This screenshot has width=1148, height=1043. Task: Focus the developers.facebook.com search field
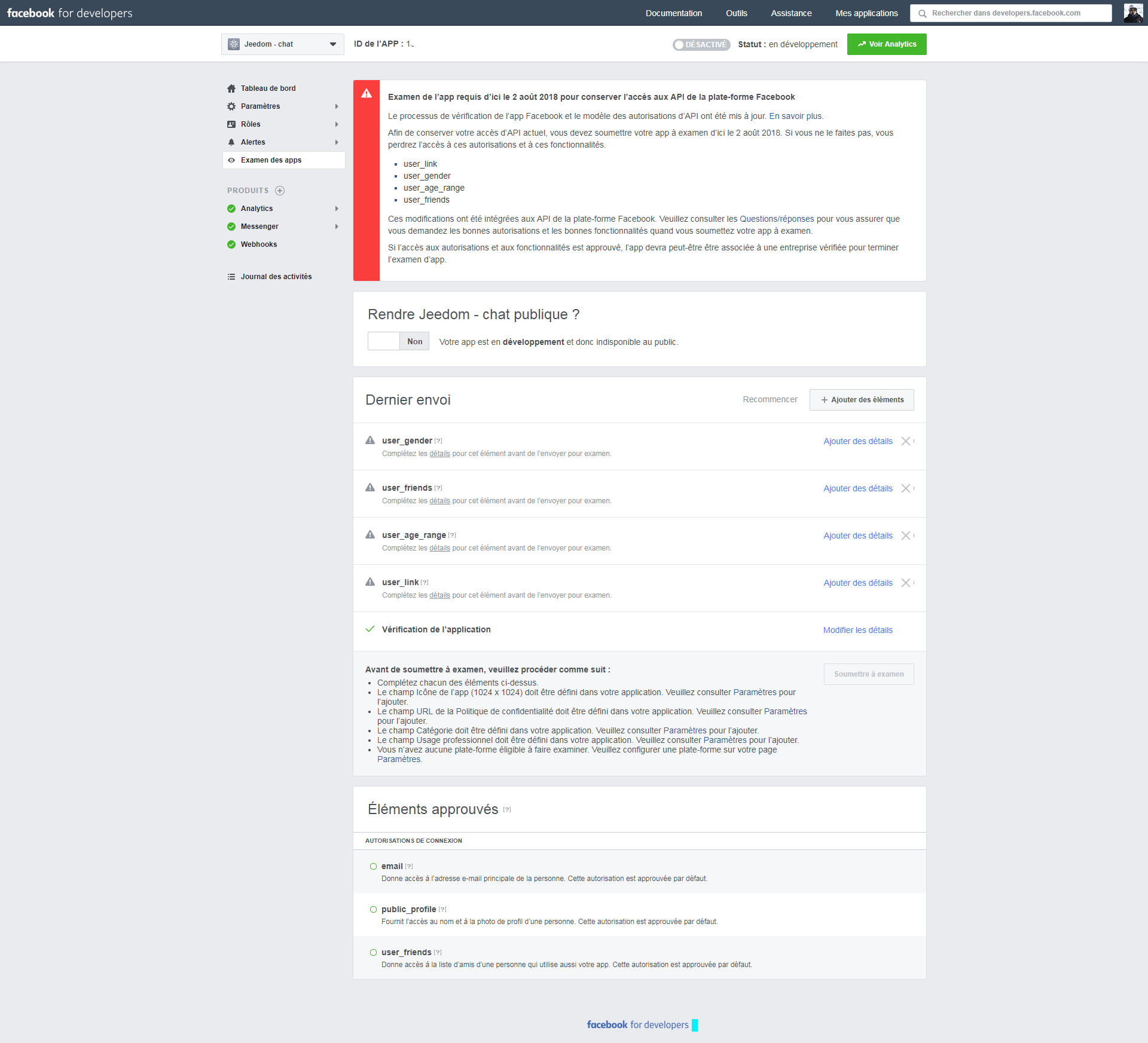[1011, 13]
